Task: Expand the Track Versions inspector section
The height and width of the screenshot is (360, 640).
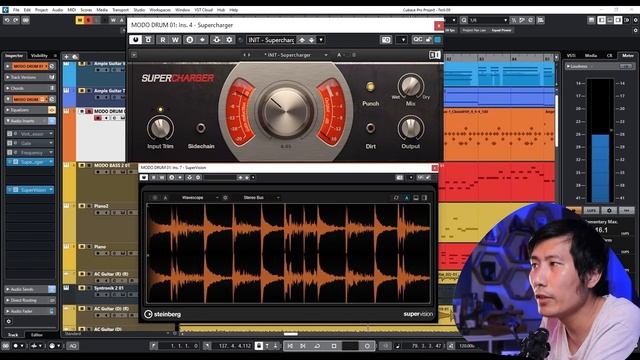Action: click(x=29, y=77)
